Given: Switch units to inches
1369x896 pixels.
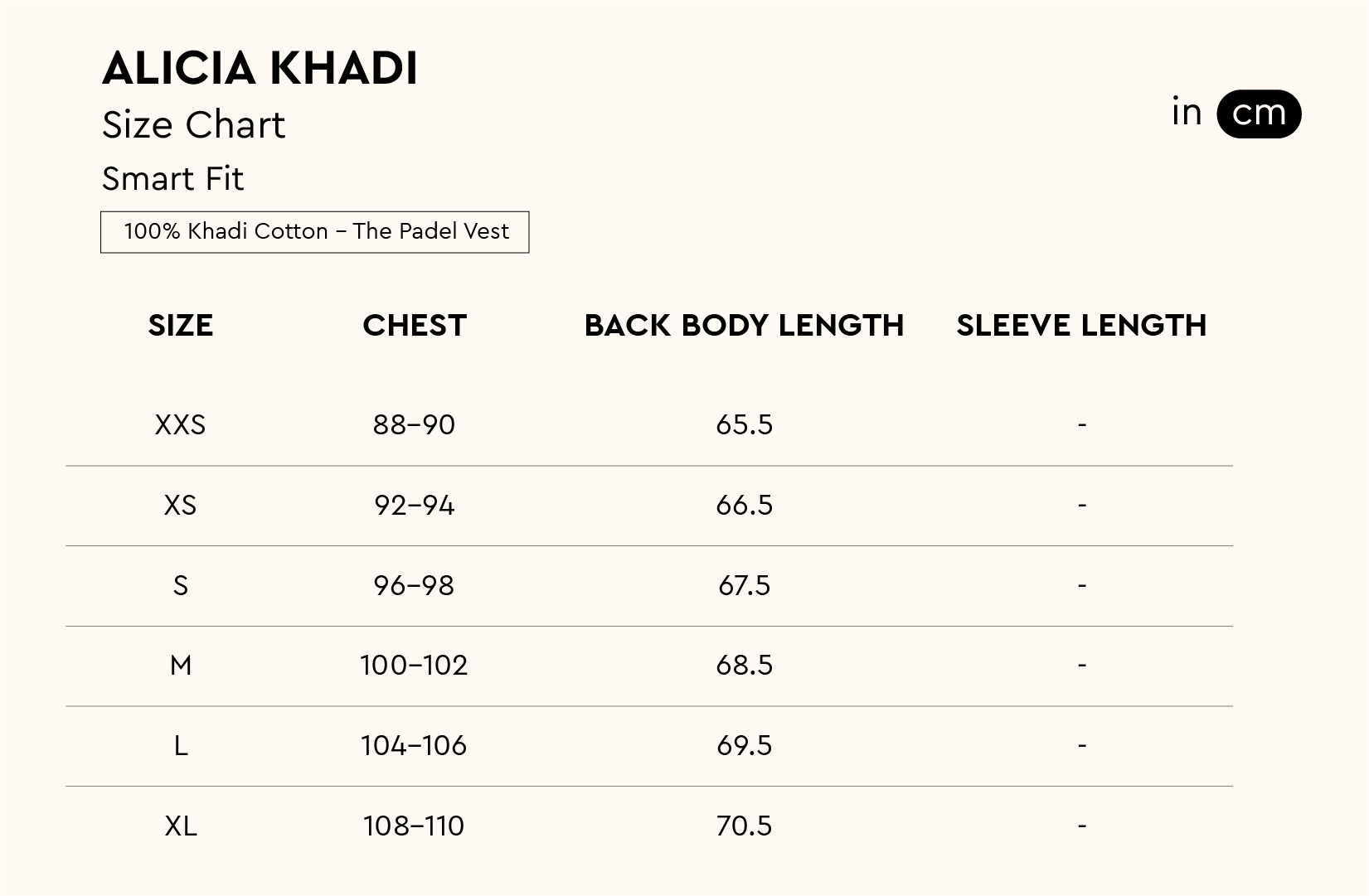Looking at the screenshot, I should point(1187,113).
